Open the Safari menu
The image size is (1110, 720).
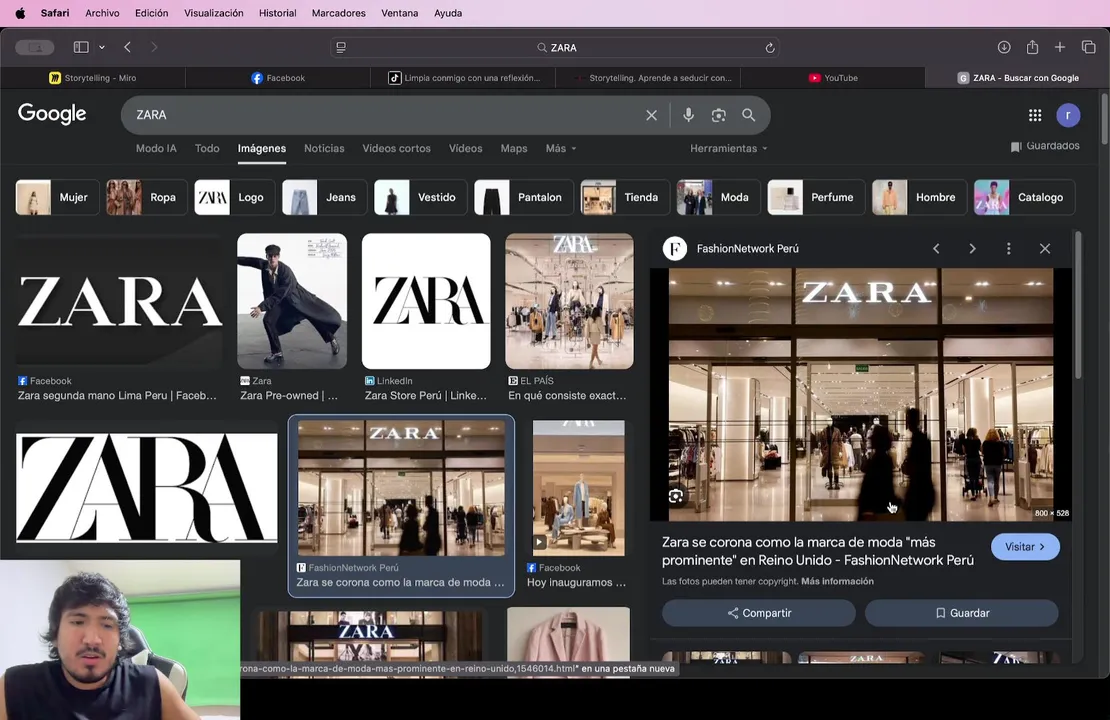coord(55,13)
